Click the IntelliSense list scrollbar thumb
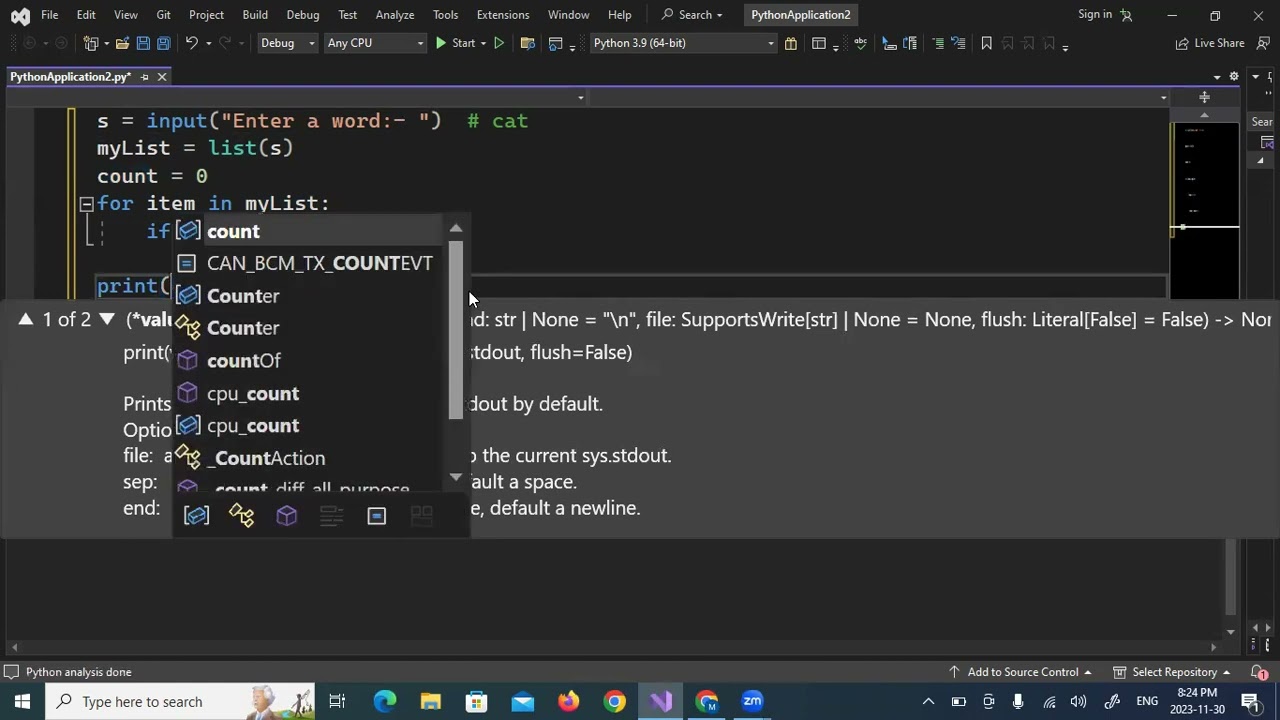 tap(456, 330)
